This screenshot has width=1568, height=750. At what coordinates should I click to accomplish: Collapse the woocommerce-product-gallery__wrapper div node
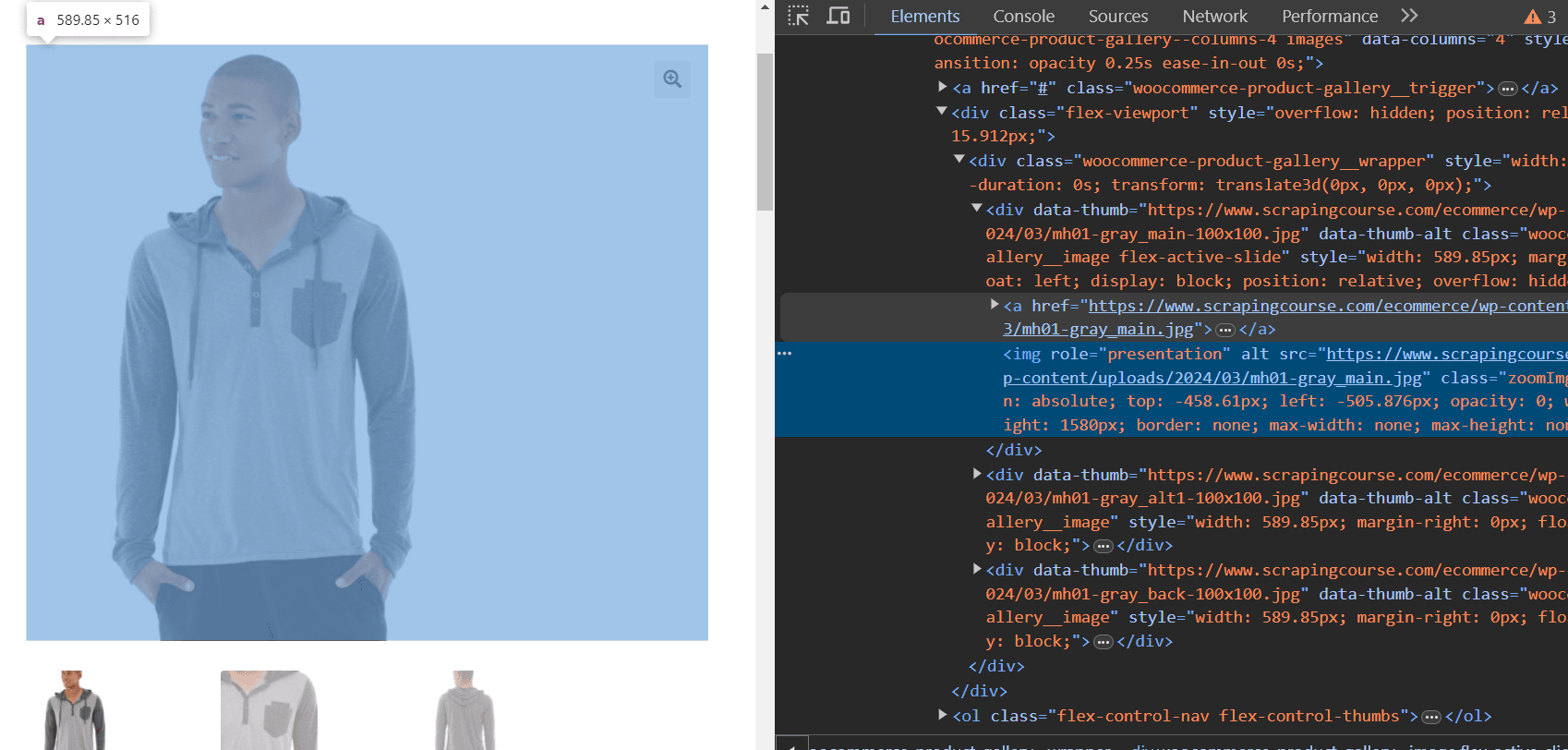(x=959, y=159)
